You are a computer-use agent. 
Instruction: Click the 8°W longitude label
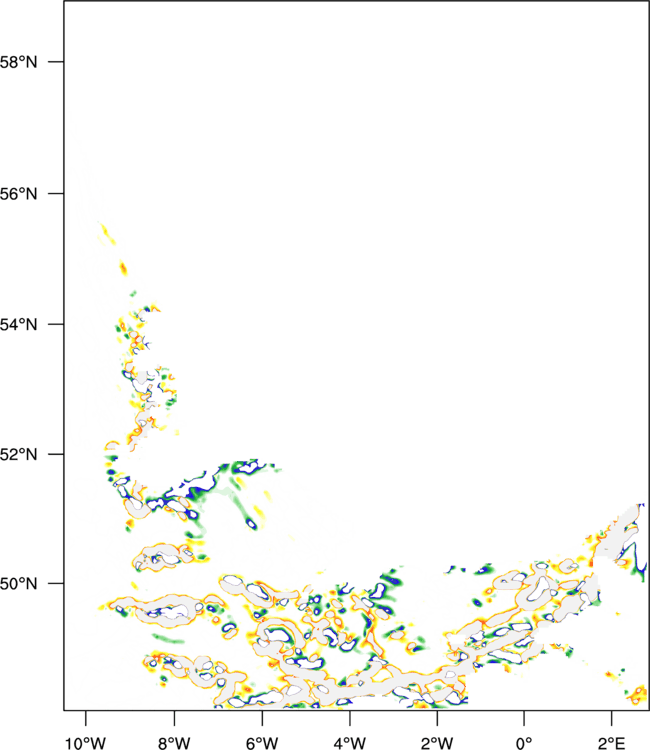tap(174, 743)
